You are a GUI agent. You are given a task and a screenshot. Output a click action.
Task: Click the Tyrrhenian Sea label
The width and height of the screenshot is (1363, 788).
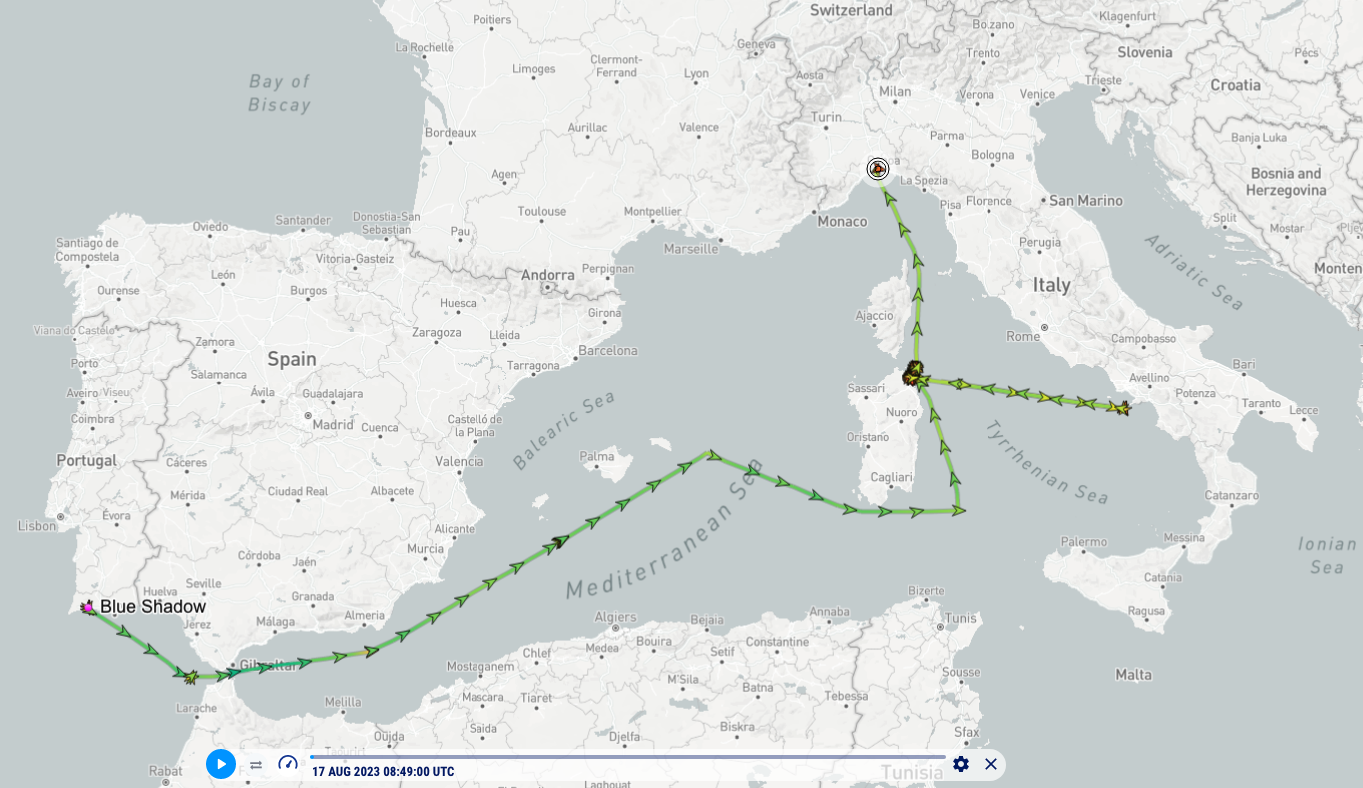pos(1047,461)
